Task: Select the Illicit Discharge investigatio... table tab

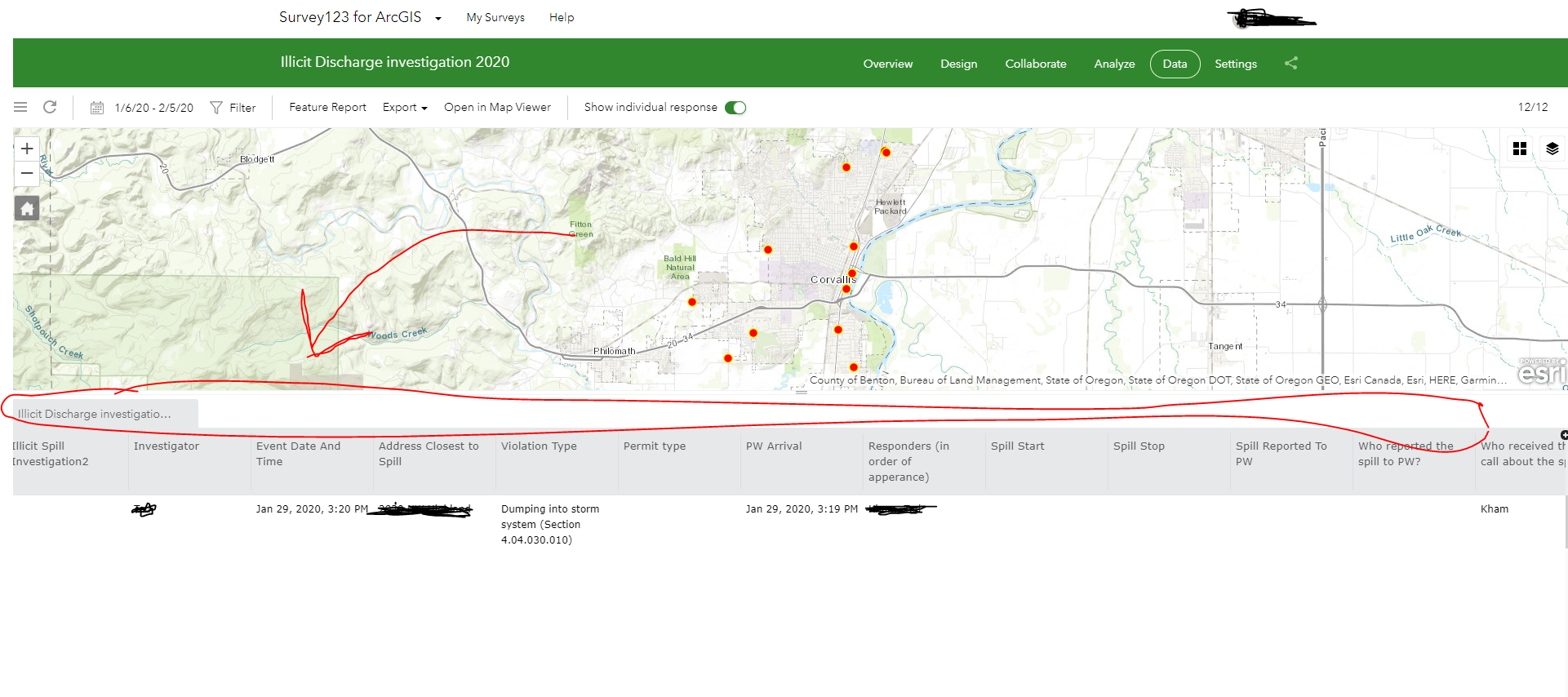Action: 105,414
